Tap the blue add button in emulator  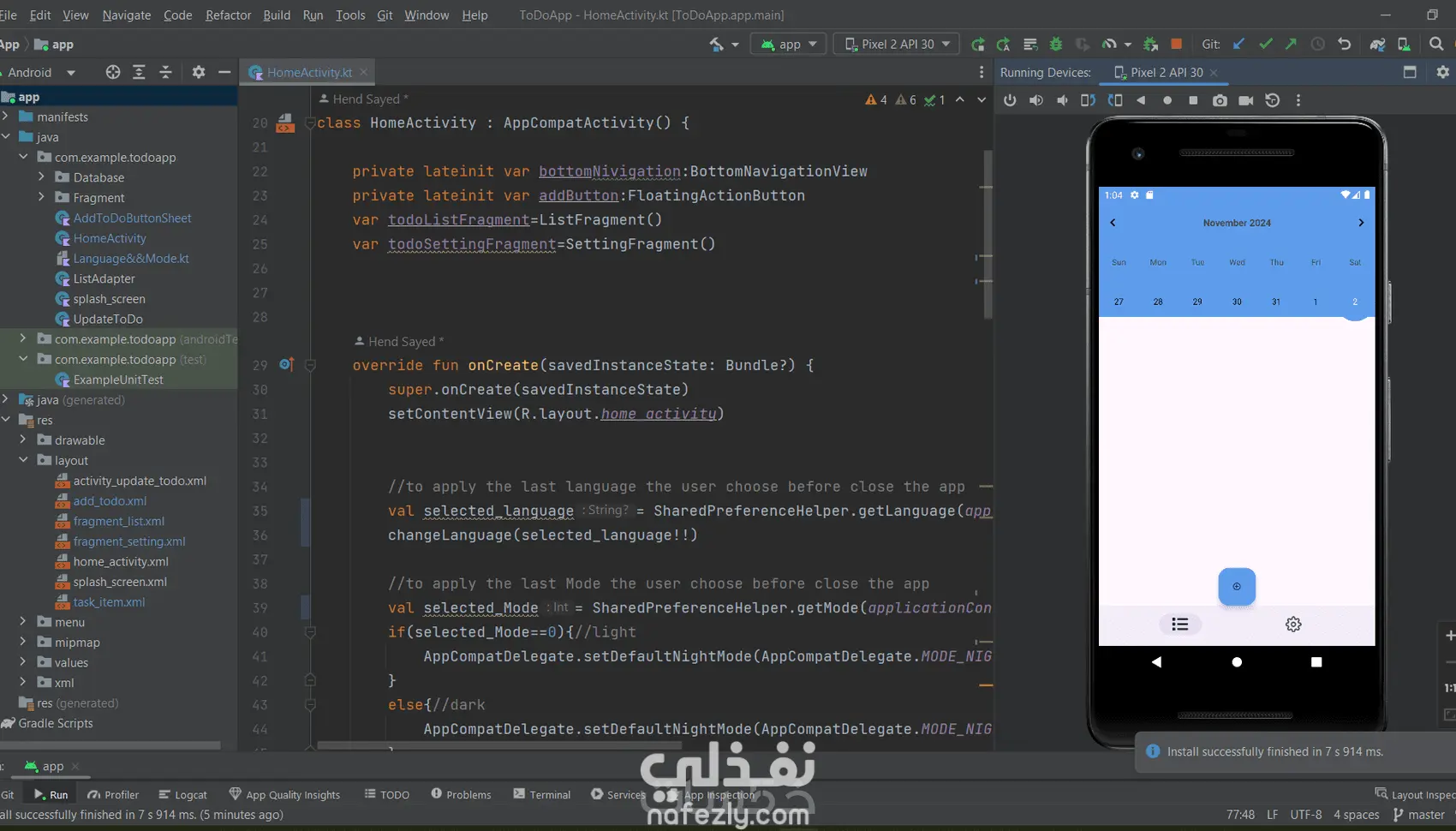click(x=1237, y=587)
